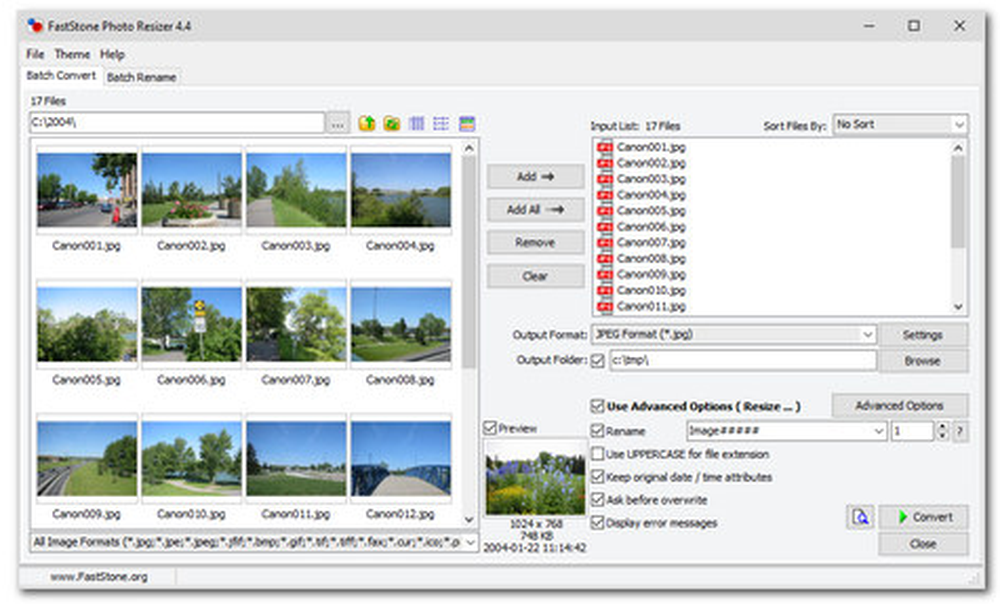Start conversion with Convert button

pyautogui.click(x=923, y=517)
